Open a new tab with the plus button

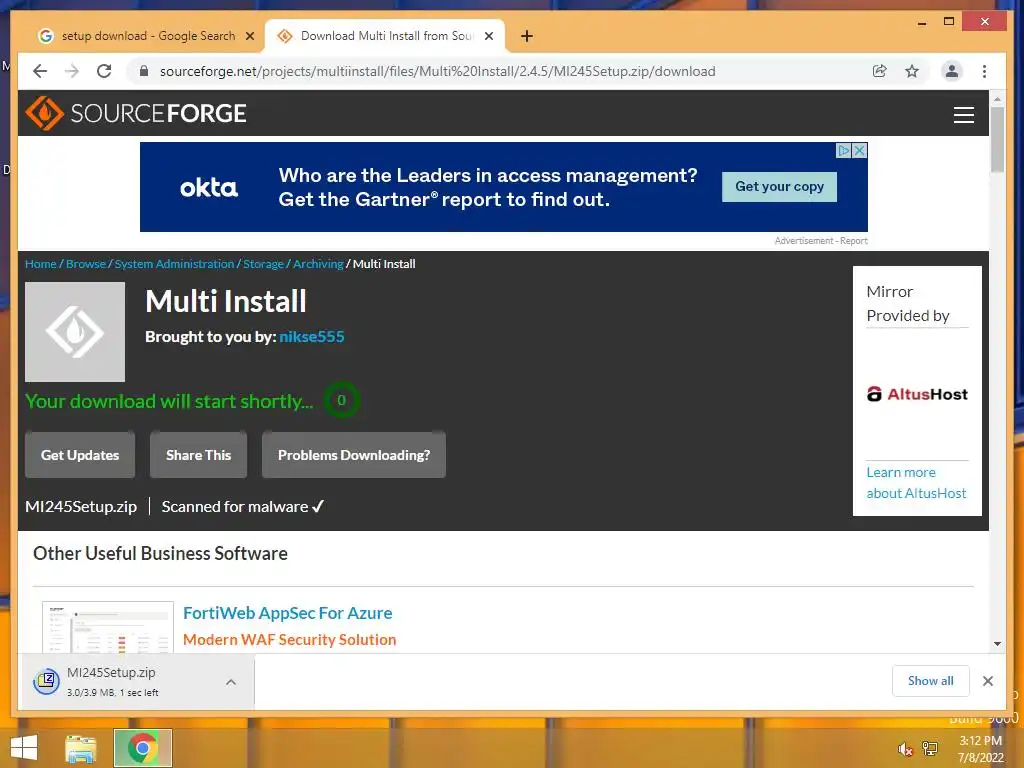(x=527, y=36)
